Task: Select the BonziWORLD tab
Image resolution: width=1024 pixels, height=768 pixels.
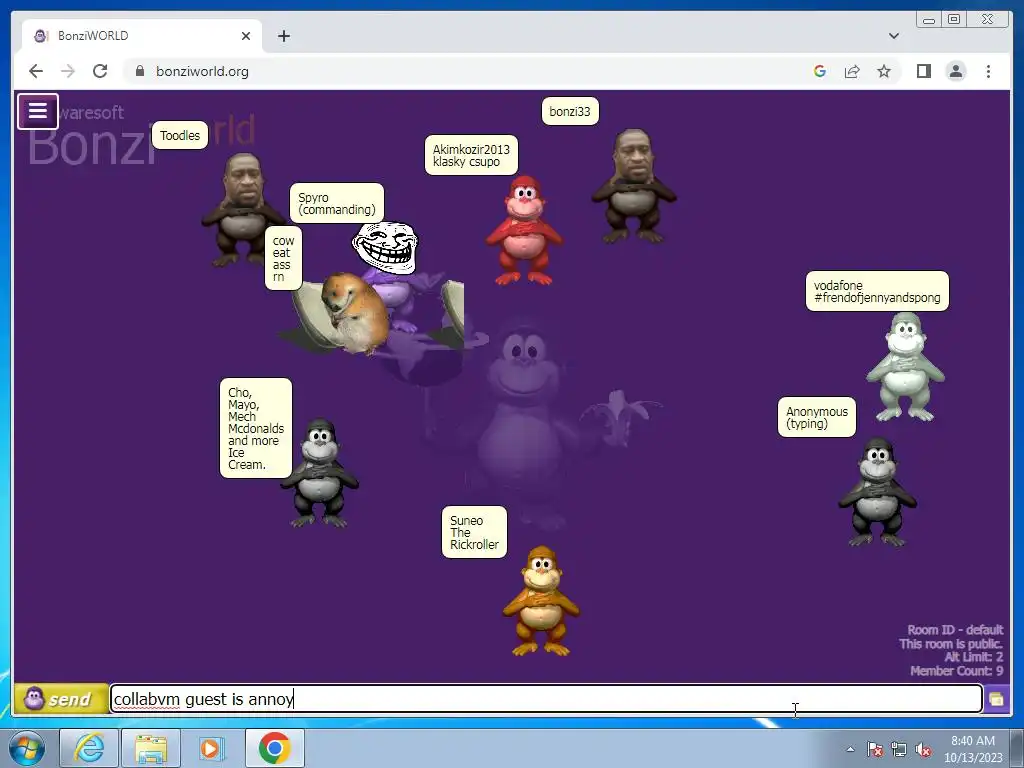Action: pyautogui.click(x=140, y=36)
